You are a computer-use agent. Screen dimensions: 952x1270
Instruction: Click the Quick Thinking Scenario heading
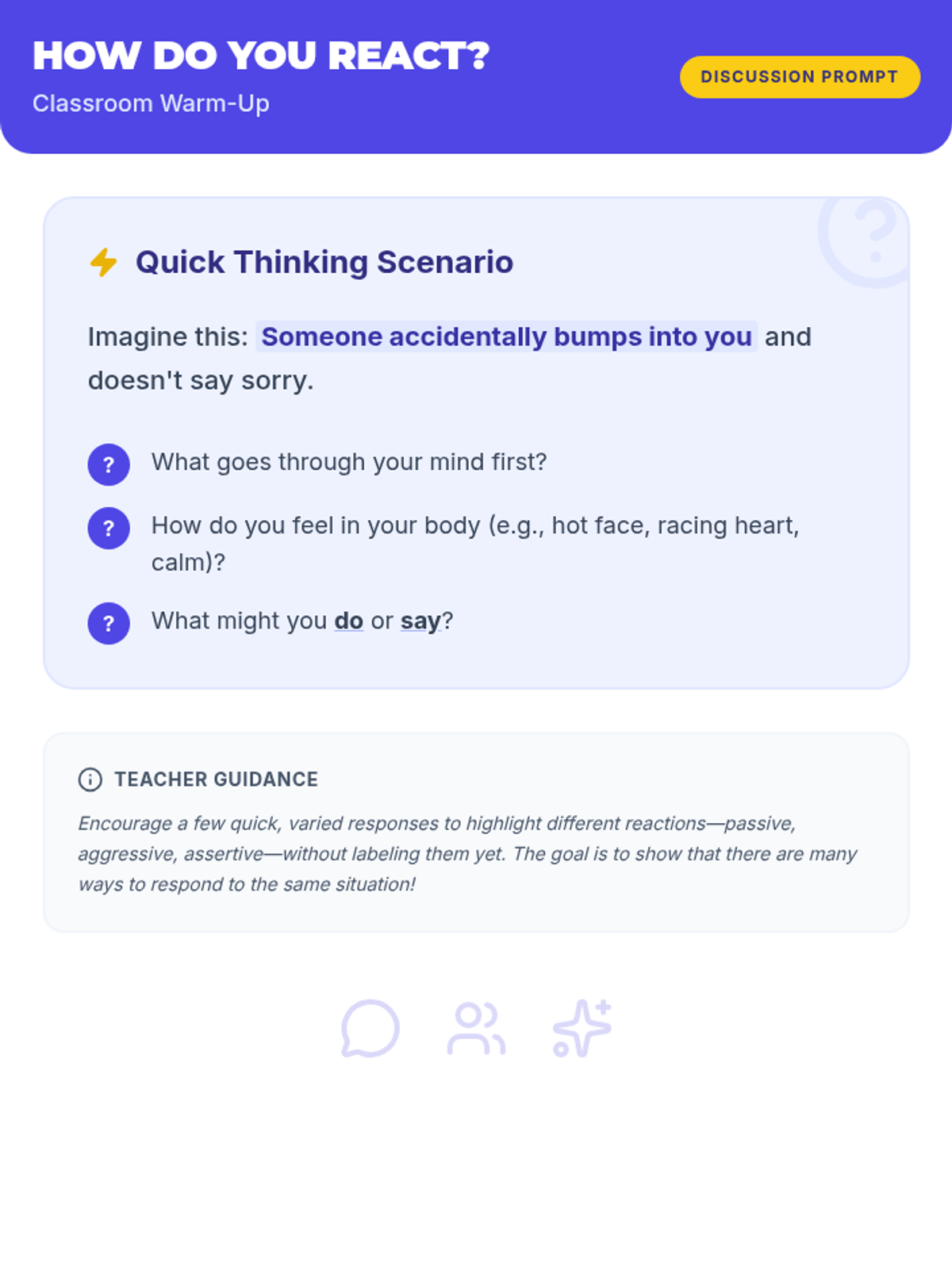(324, 262)
